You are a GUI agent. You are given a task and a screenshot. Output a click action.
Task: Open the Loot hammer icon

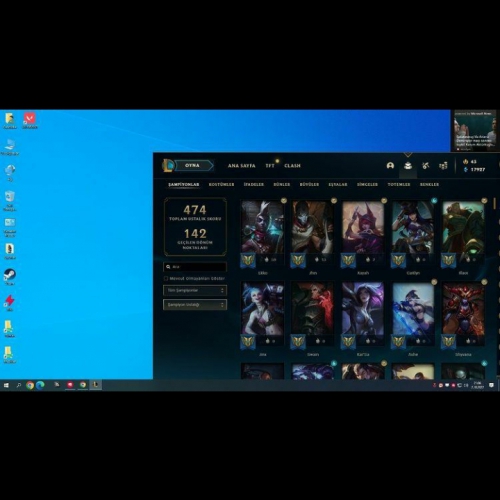click(x=426, y=165)
